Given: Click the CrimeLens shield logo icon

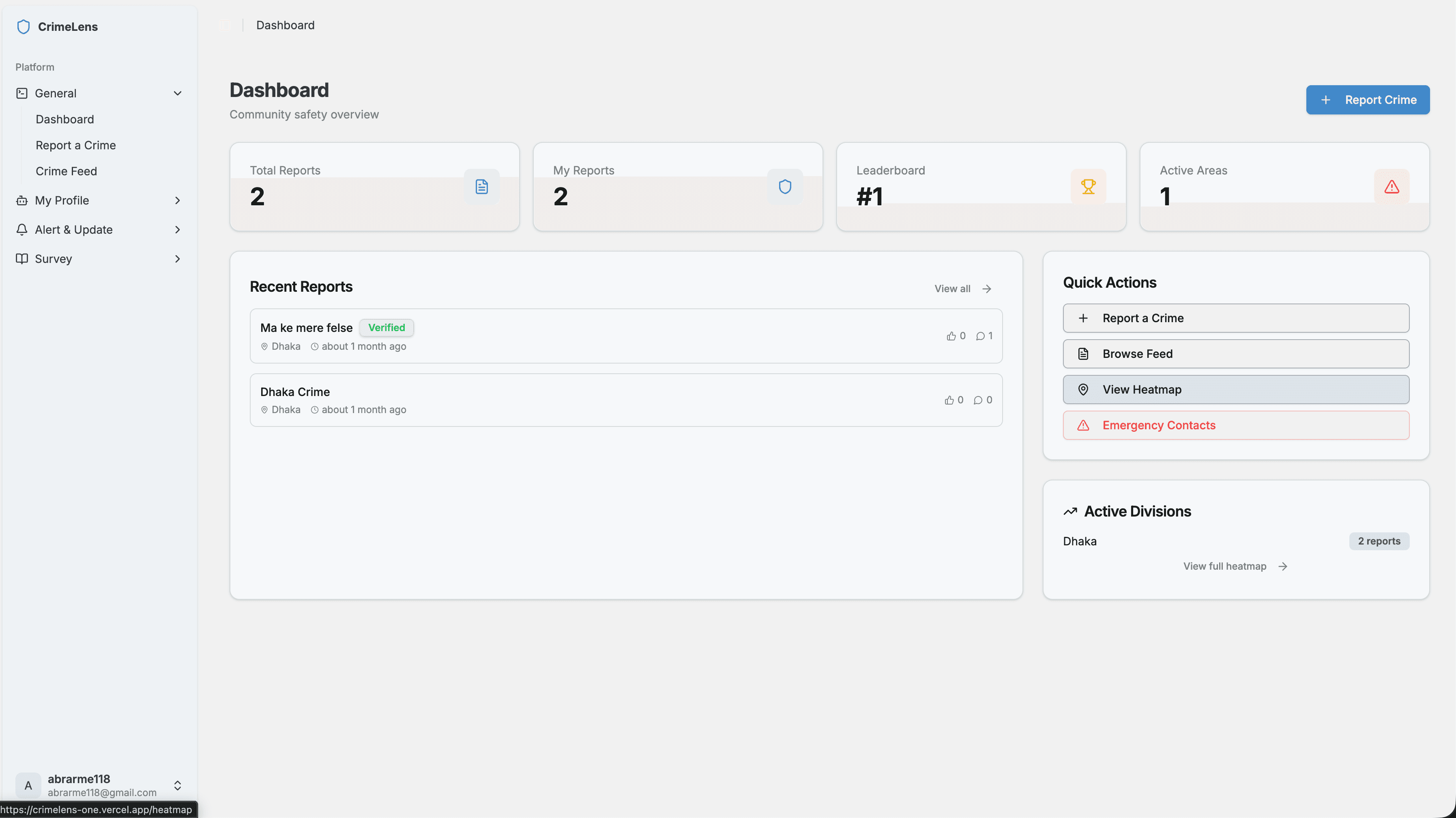Looking at the screenshot, I should (x=23, y=26).
